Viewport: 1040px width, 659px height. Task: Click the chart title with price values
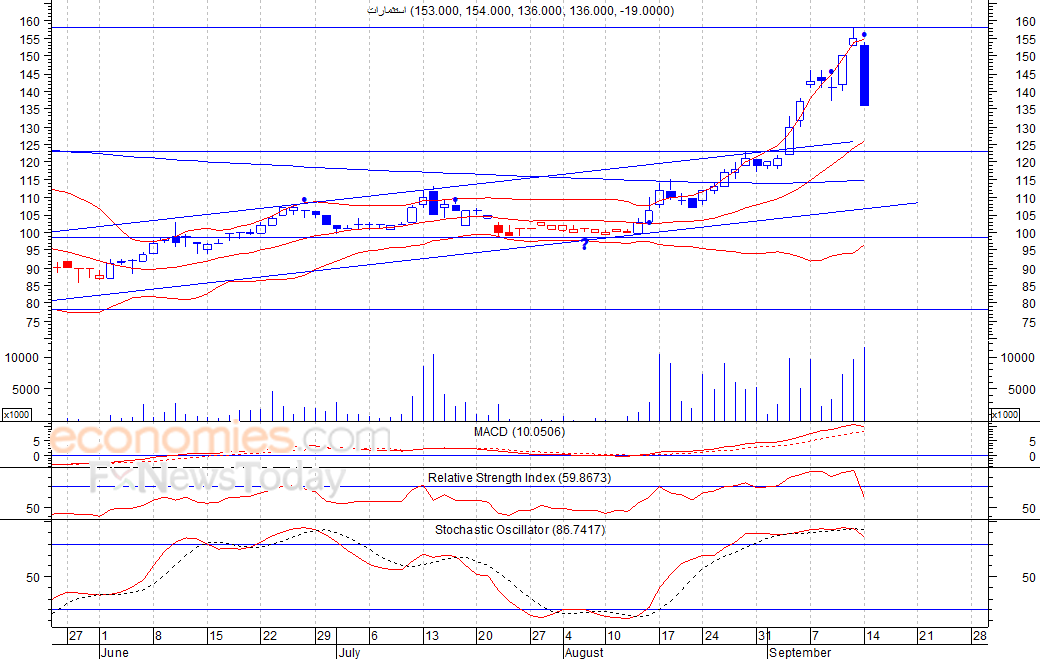520,11
